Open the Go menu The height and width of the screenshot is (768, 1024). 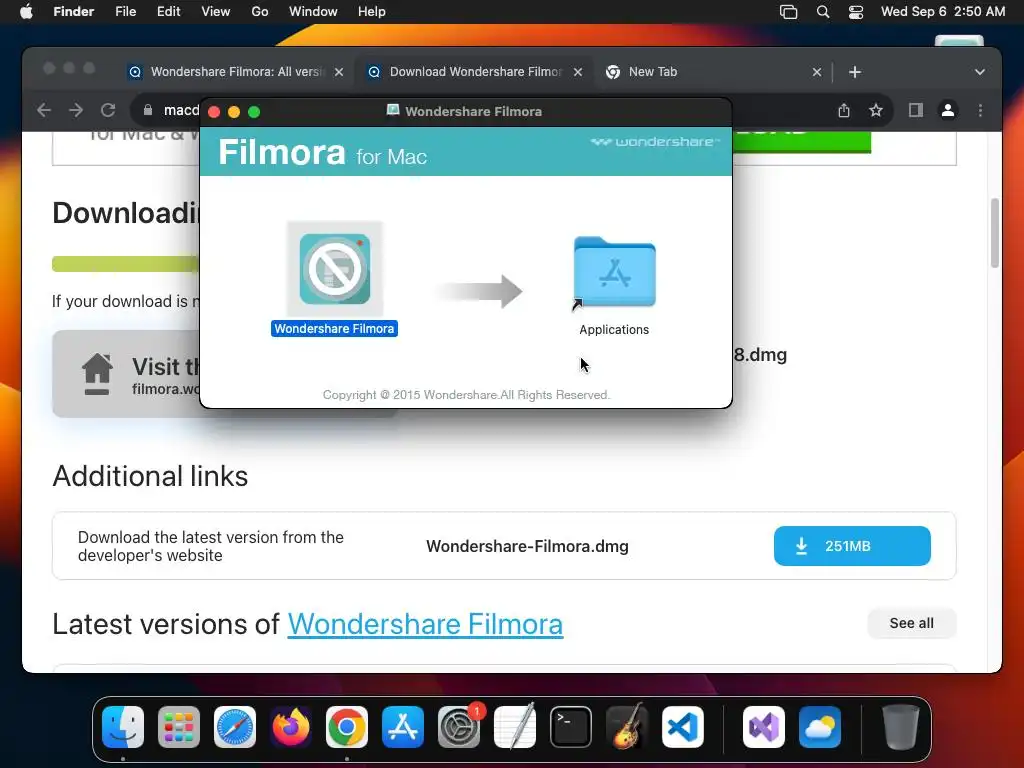tap(260, 12)
